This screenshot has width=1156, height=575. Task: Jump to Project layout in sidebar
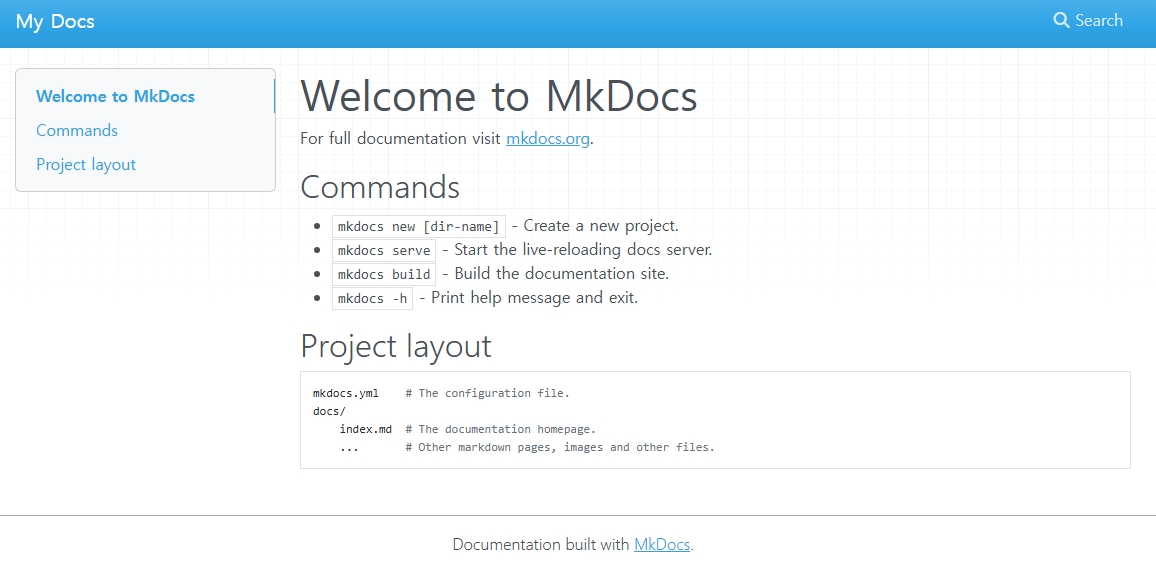(x=86, y=164)
